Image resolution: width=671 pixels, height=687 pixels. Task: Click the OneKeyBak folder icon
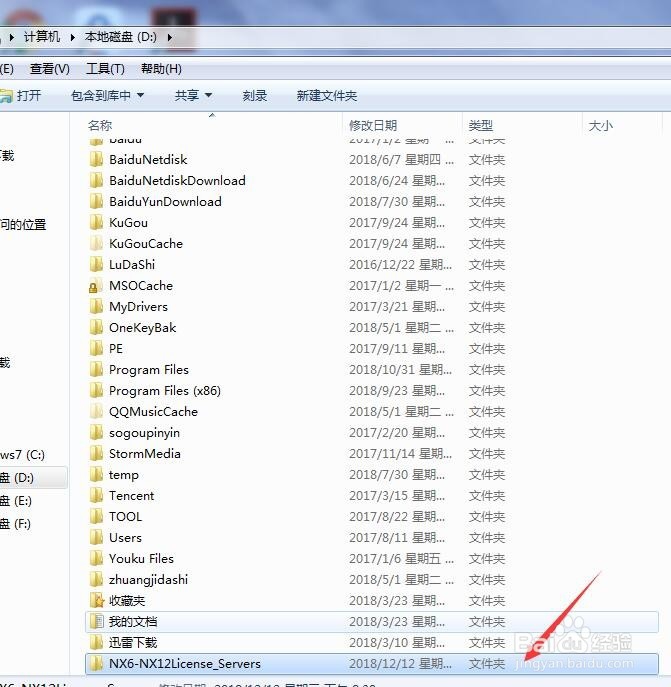[x=96, y=328]
